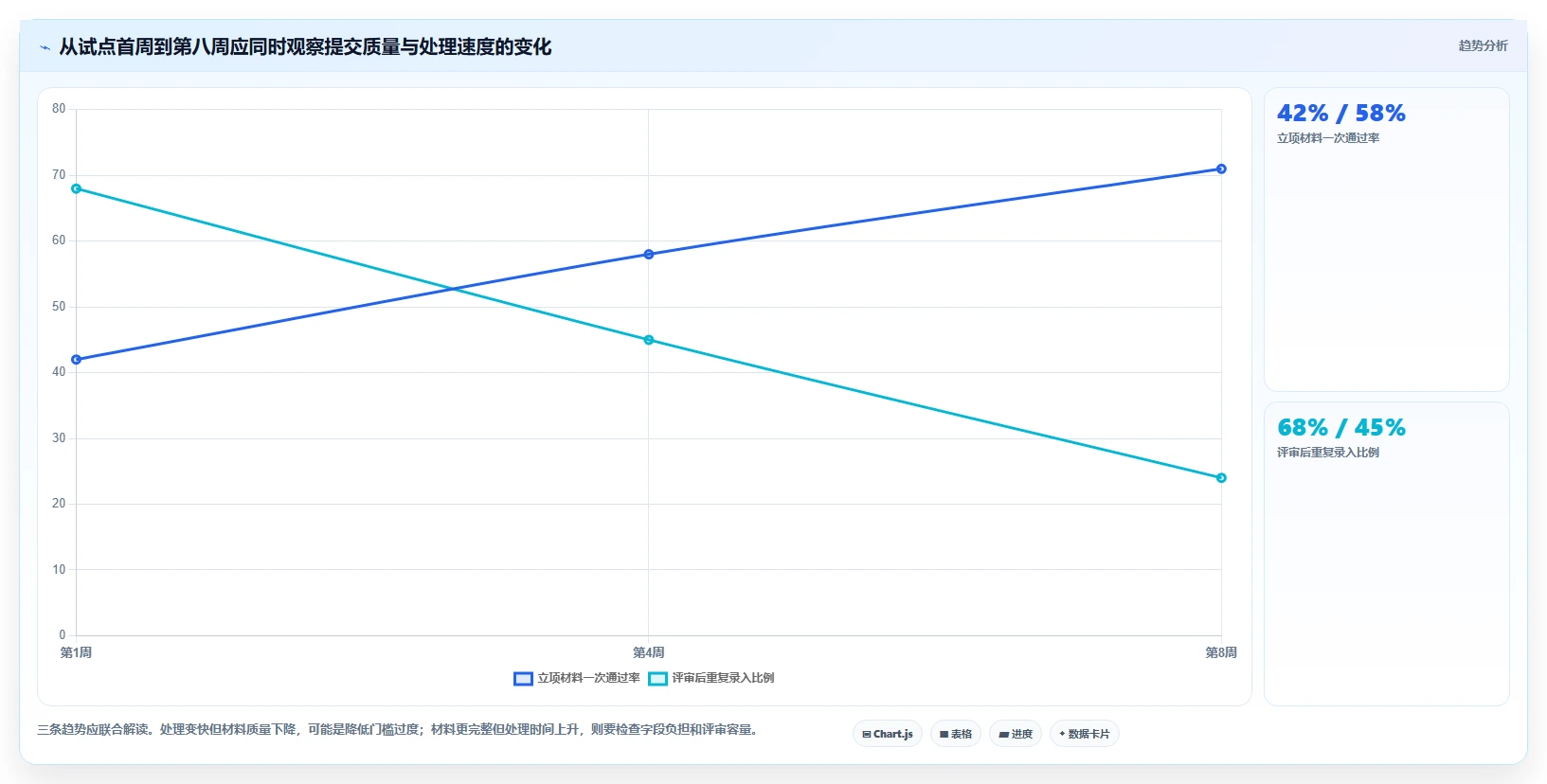This screenshot has width=1547, height=784.
Task: Click the 80 y-axis tick label
Action: pos(59,109)
